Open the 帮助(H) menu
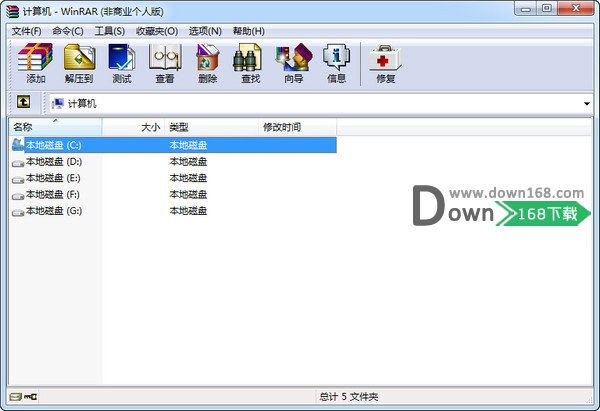Screen dimensions: 600x411 point(249,31)
